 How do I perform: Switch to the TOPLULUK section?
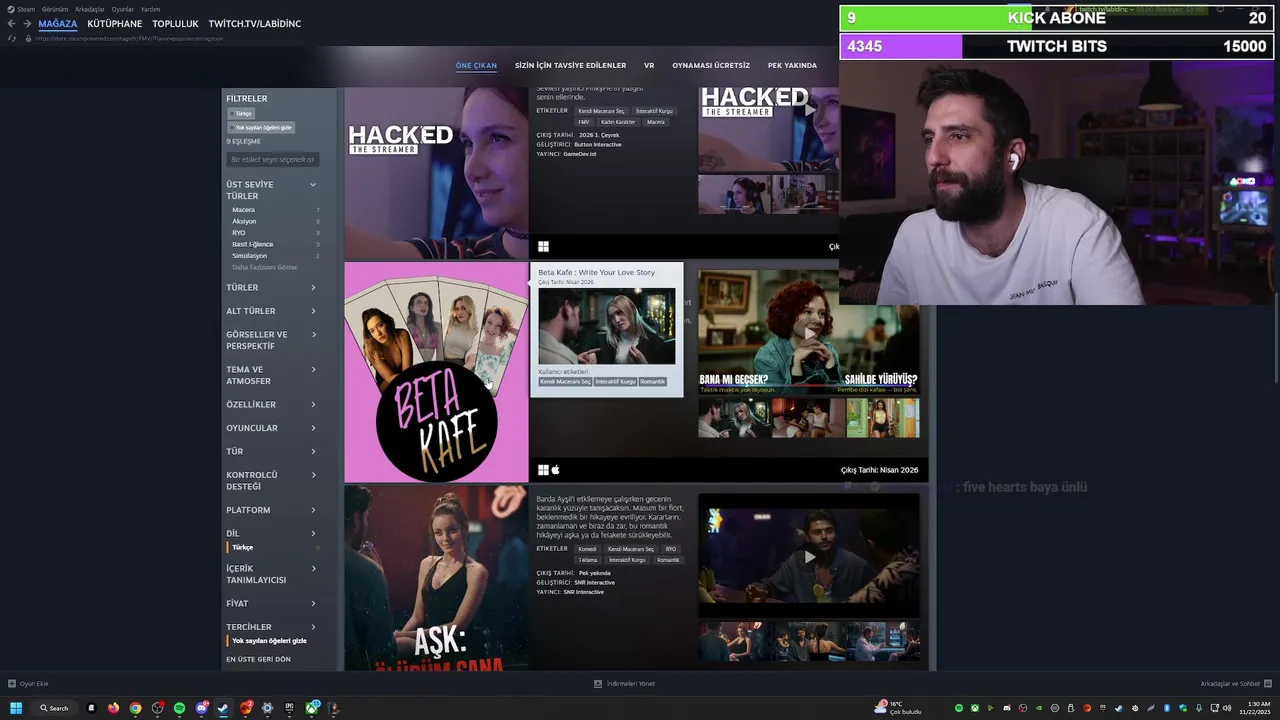[x=175, y=23]
